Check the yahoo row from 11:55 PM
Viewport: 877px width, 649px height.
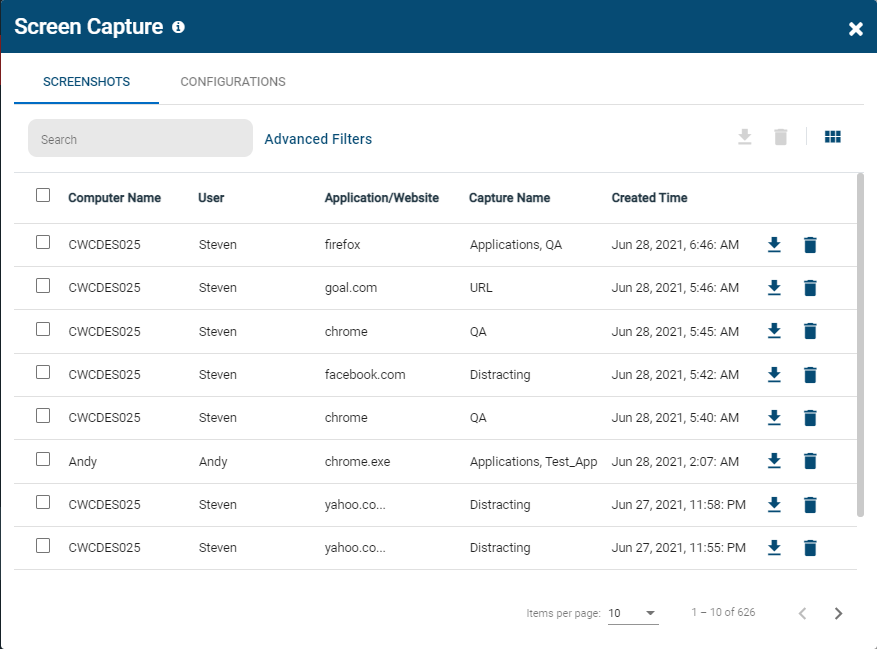(x=43, y=545)
